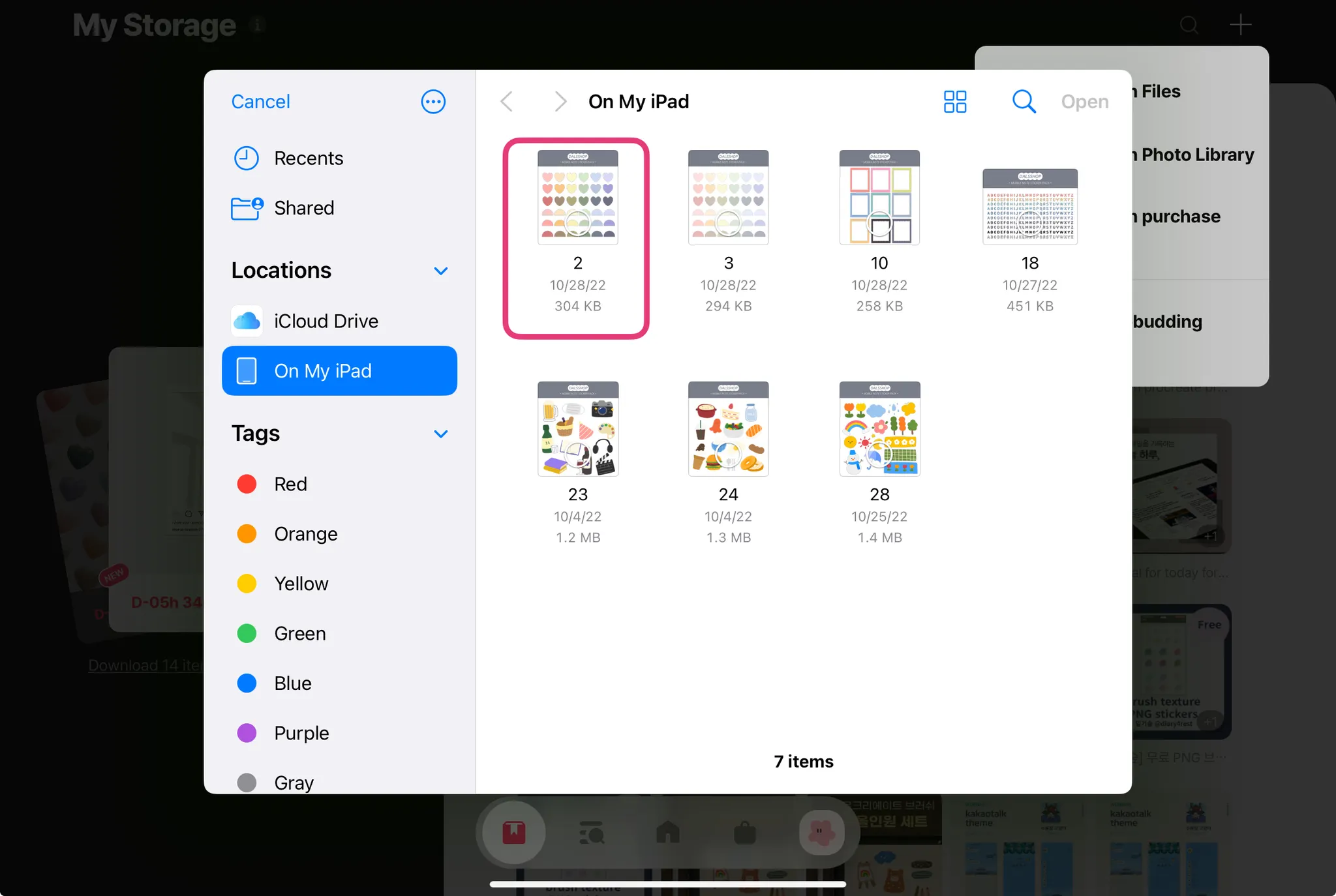Select file 18 alphabet sticker sheet

(1029, 207)
